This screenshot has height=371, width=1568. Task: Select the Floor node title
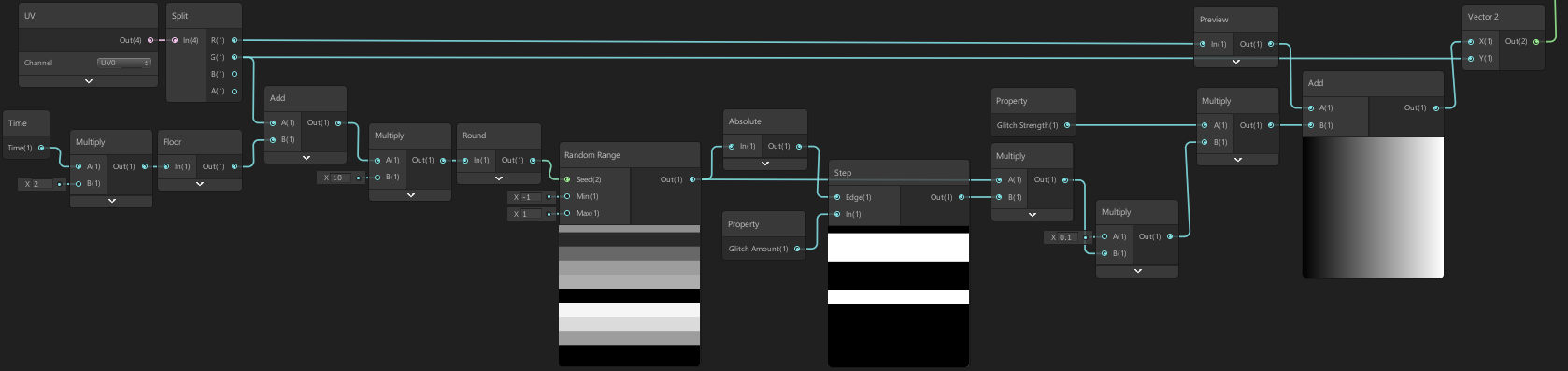click(x=172, y=142)
